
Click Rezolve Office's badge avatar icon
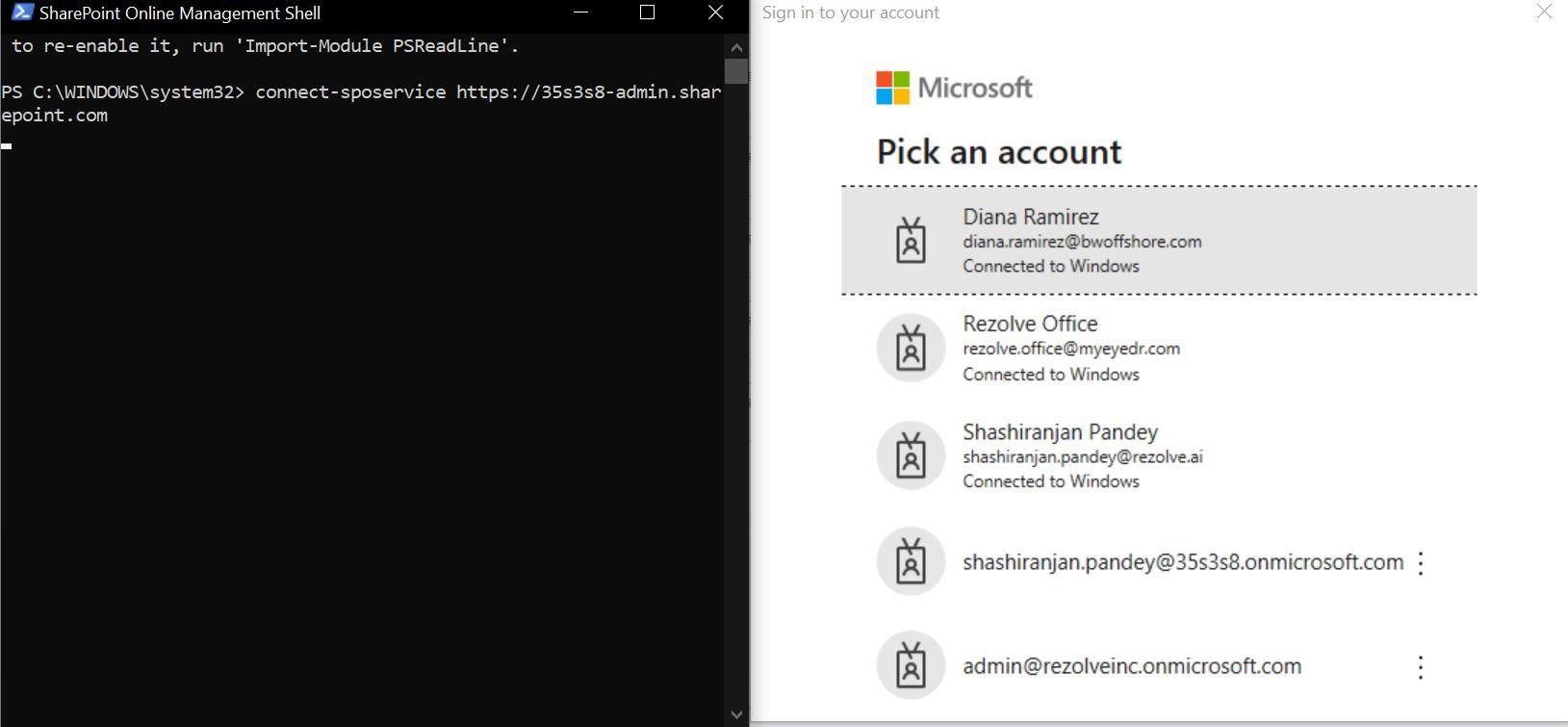click(x=911, y=348)
